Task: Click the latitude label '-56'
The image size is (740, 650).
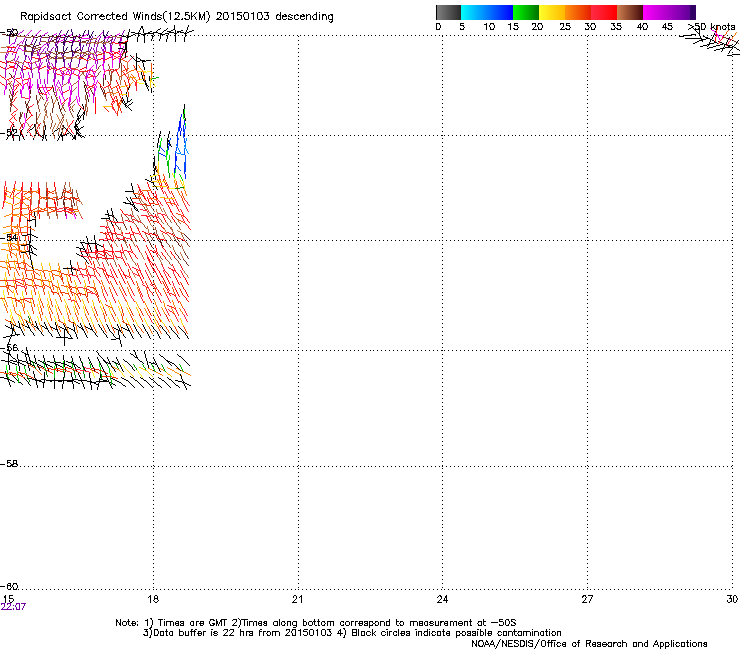Action: click(9, 347)
